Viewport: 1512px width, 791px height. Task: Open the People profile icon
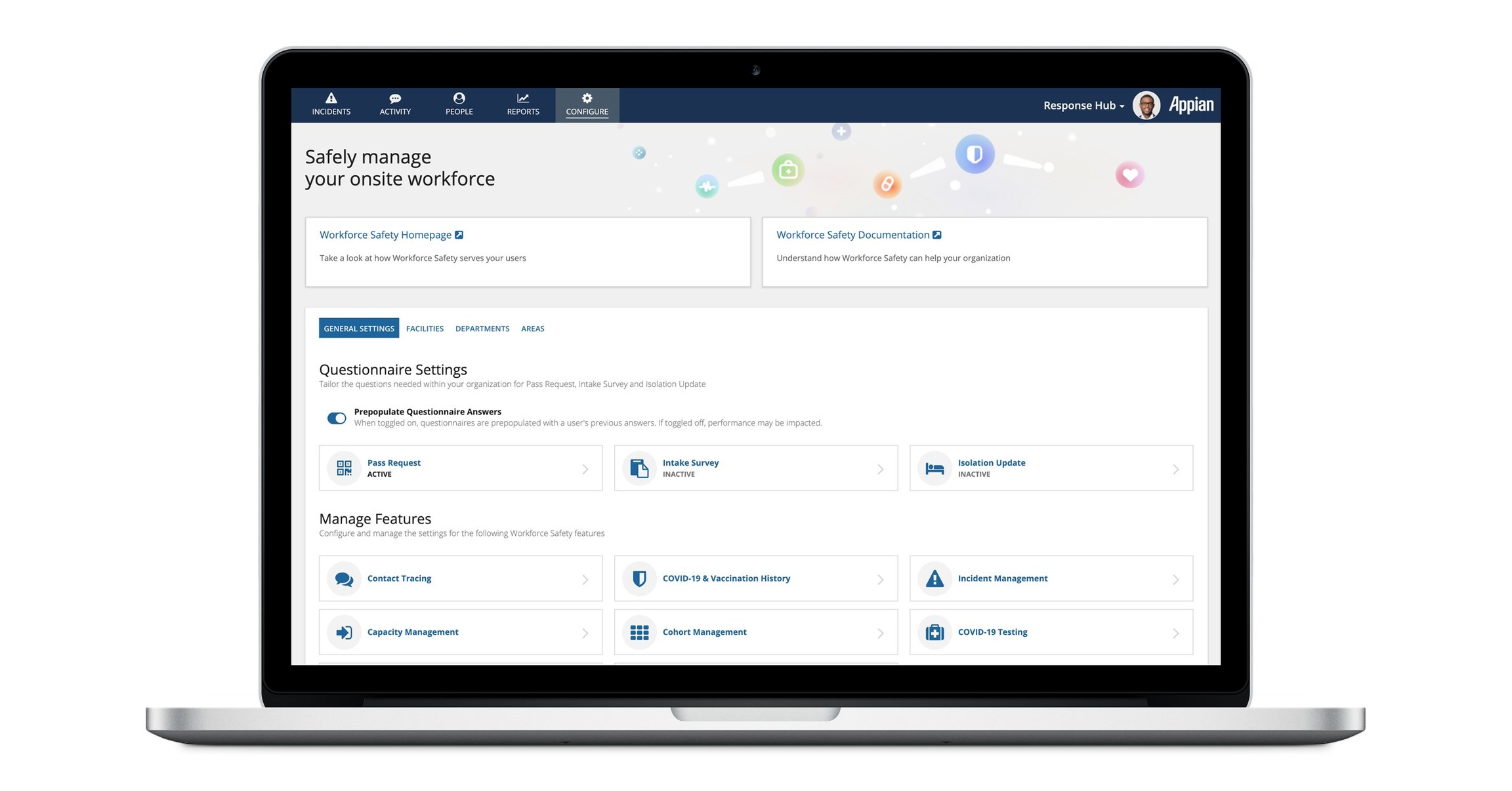coord(459,98)
